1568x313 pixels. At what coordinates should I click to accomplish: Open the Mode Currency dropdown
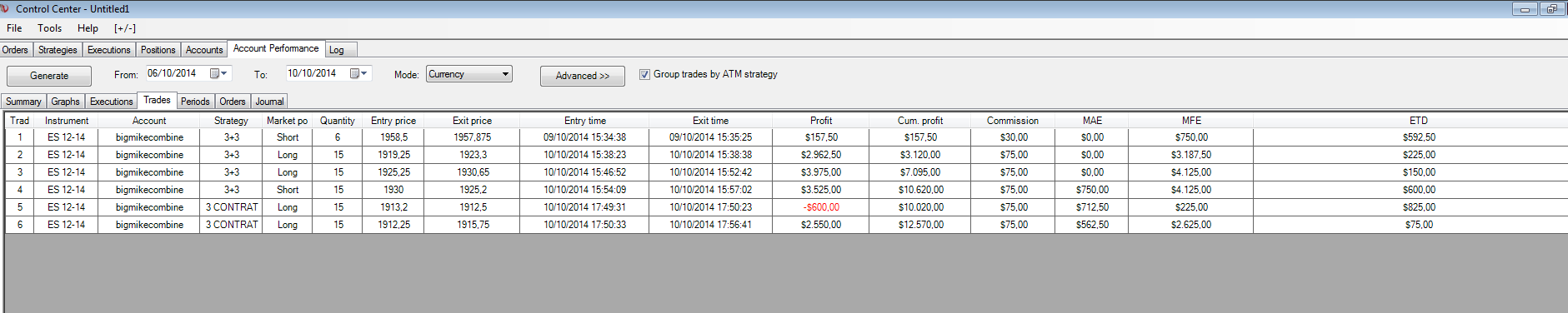click(x=469, y=74)
